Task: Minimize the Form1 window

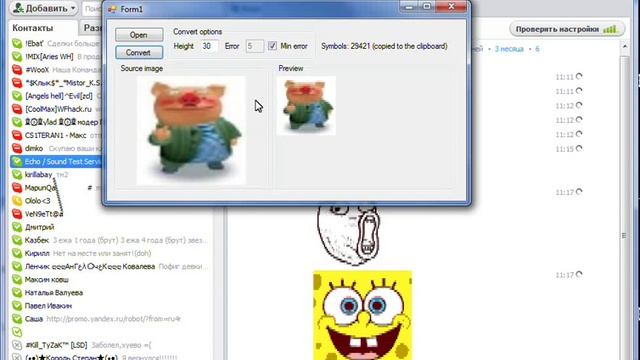Action: point(409,6)
